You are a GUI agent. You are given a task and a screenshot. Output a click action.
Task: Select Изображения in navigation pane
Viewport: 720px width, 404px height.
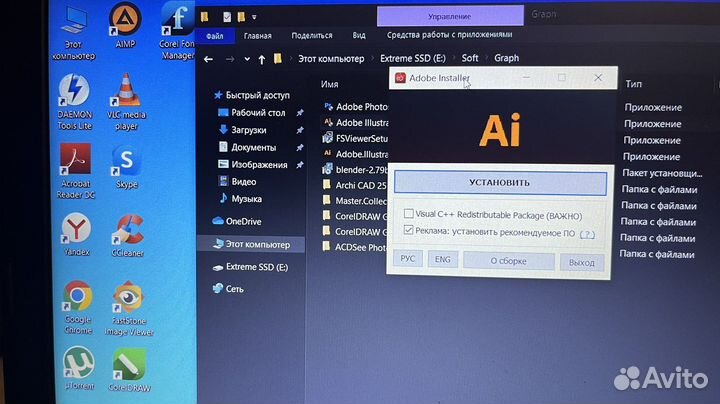point(253,164)
